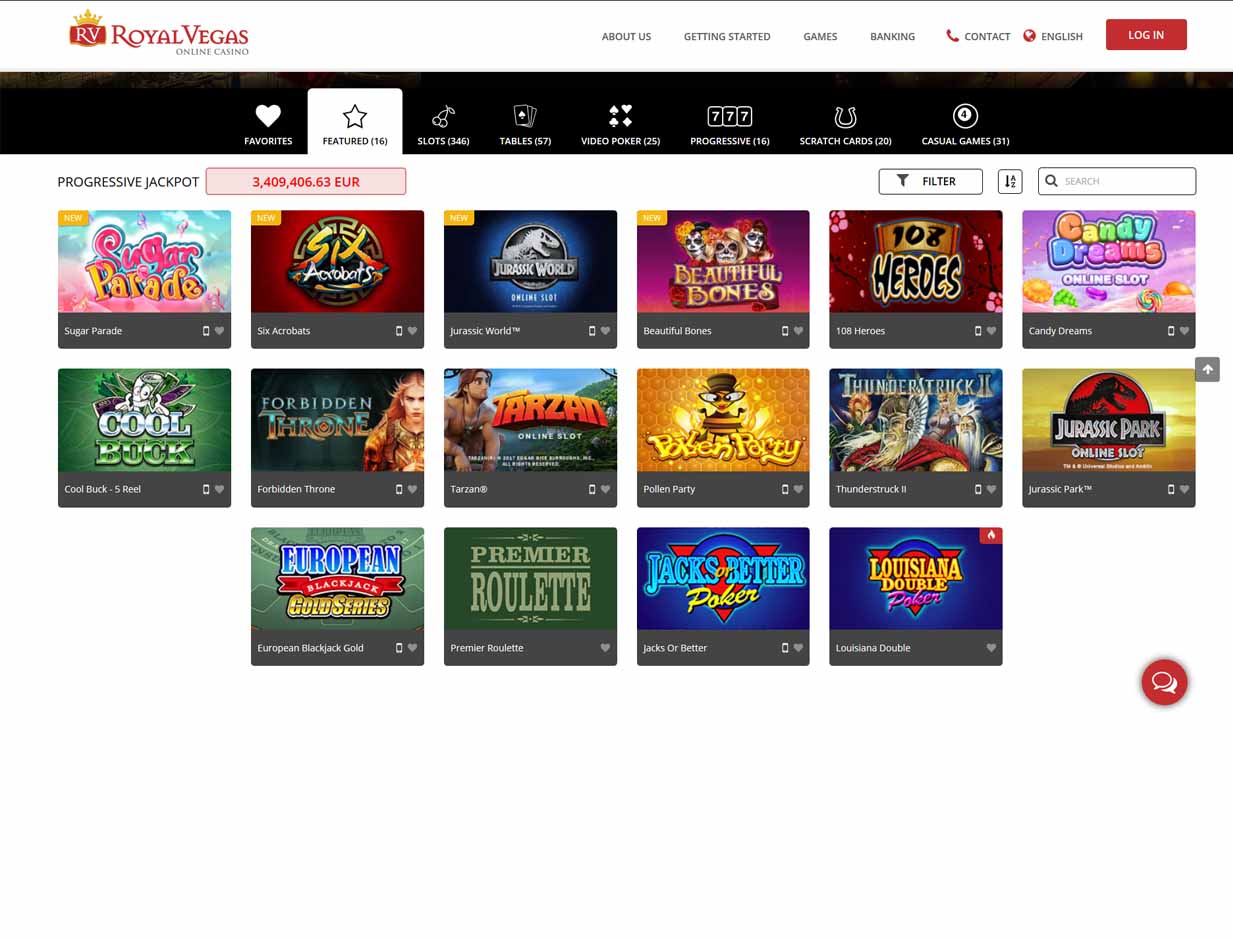Toggle heart favorite on Forbidden Throne
The width and height of the screenshot is (1233, 939).
coord(412,490)
